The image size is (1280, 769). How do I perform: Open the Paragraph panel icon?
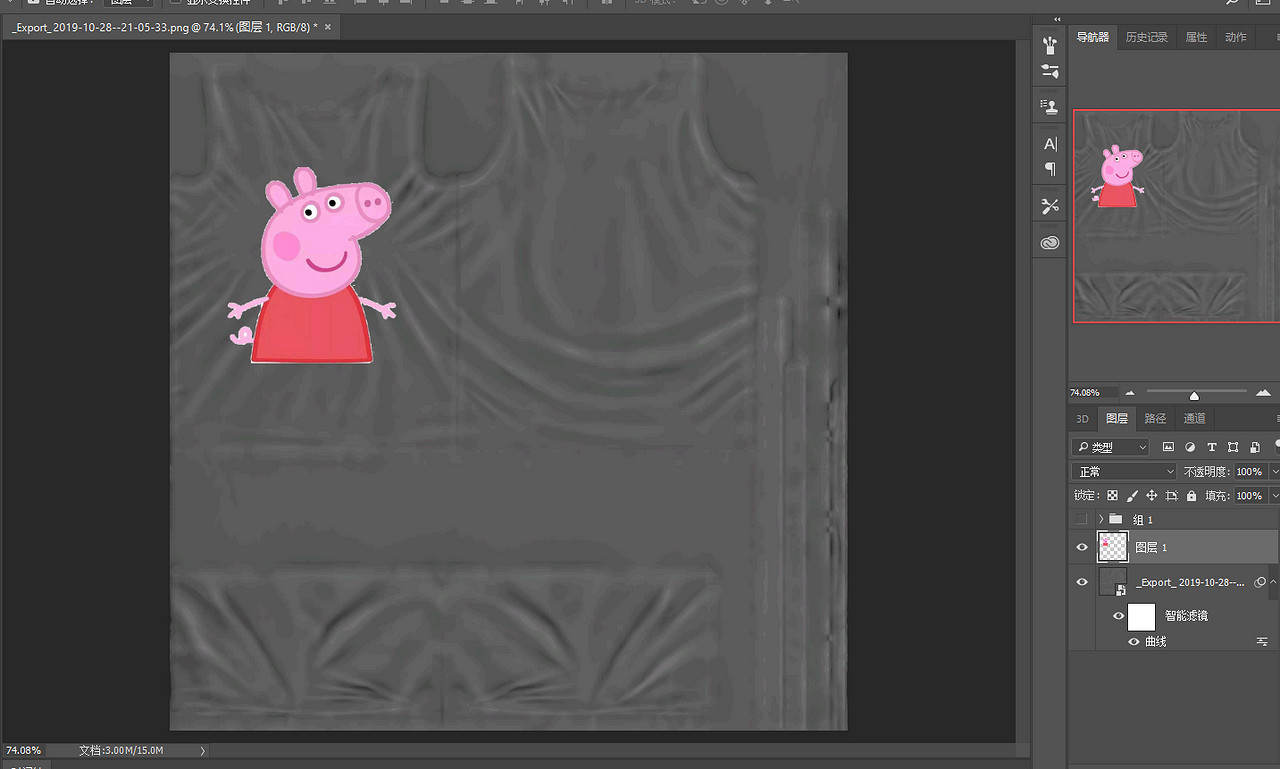point(1050,169)
